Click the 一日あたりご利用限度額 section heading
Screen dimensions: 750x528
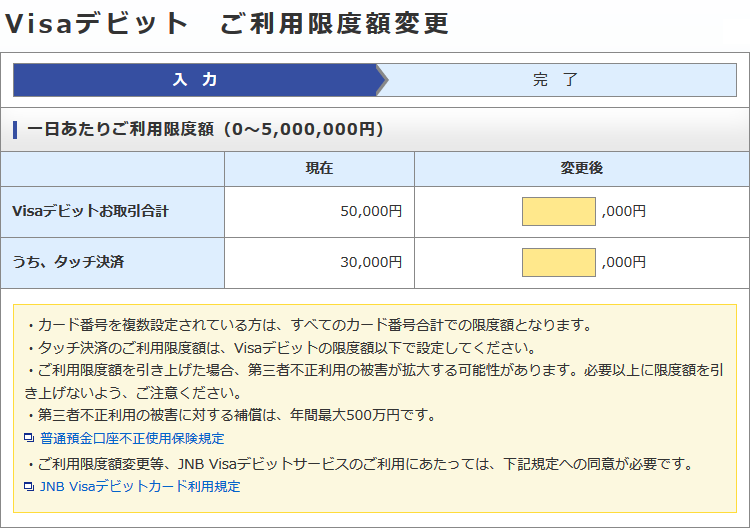[205, 130]
